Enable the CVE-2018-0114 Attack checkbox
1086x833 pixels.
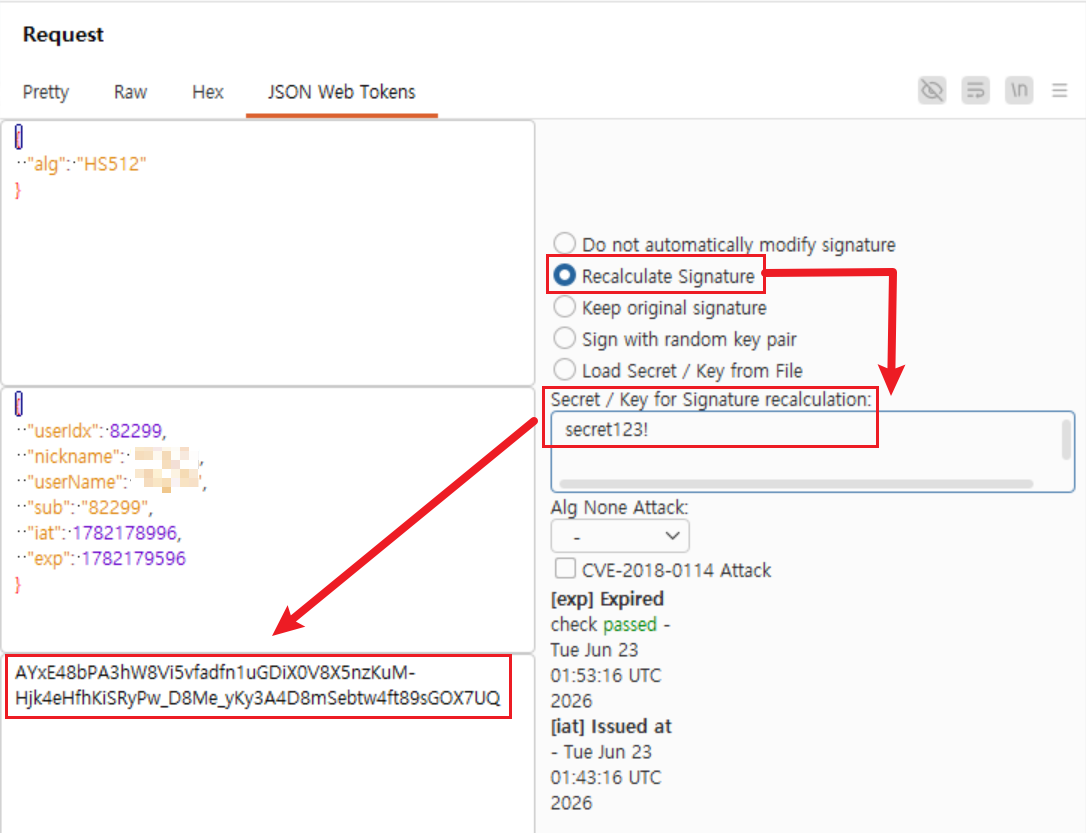coord(565,569)
